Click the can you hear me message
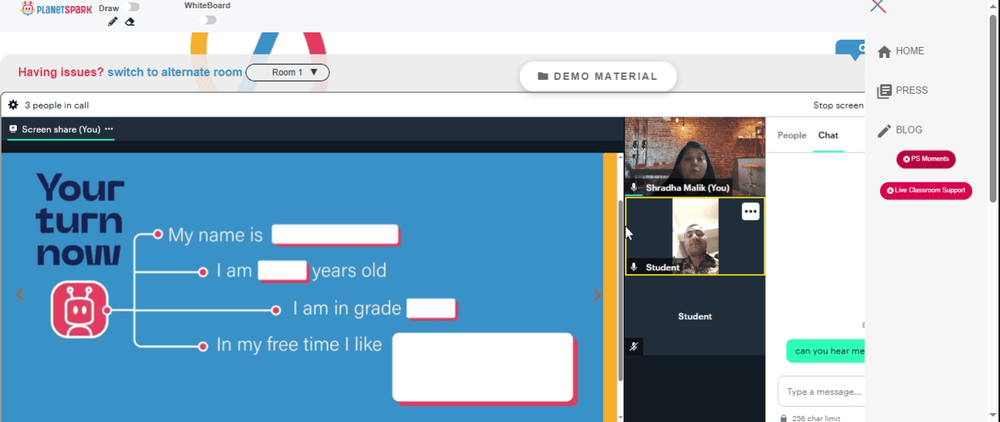1000x422 pixels. pos(827,351)
